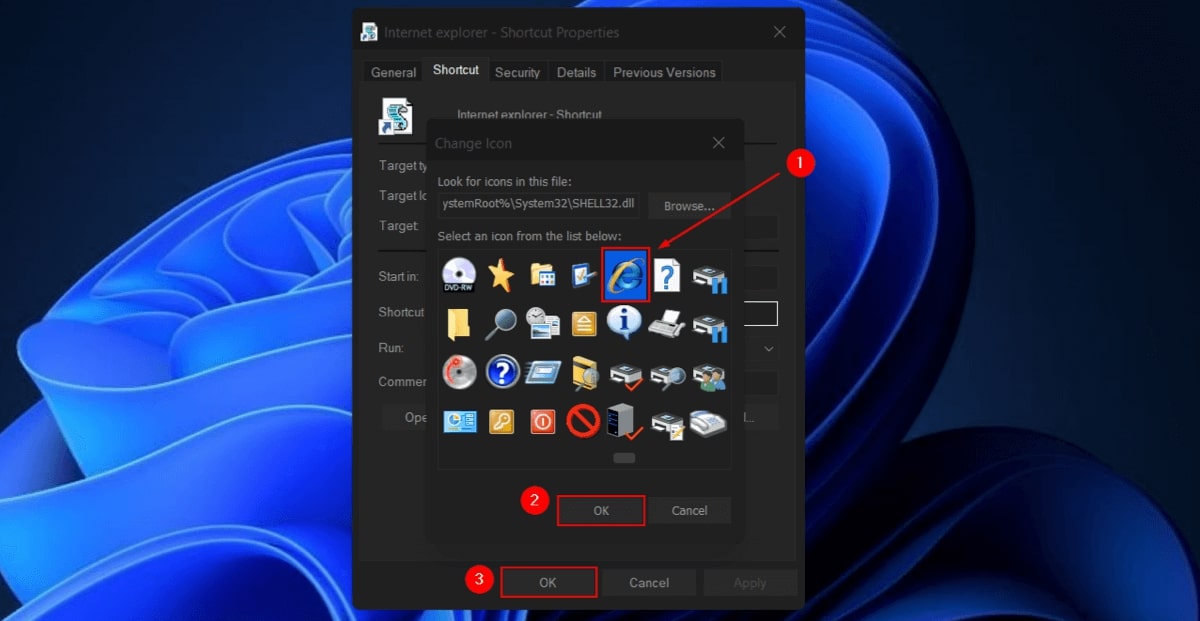Select the red power button icon
Viewport: 1200px width, 621px height.
(x=543, y=421)
